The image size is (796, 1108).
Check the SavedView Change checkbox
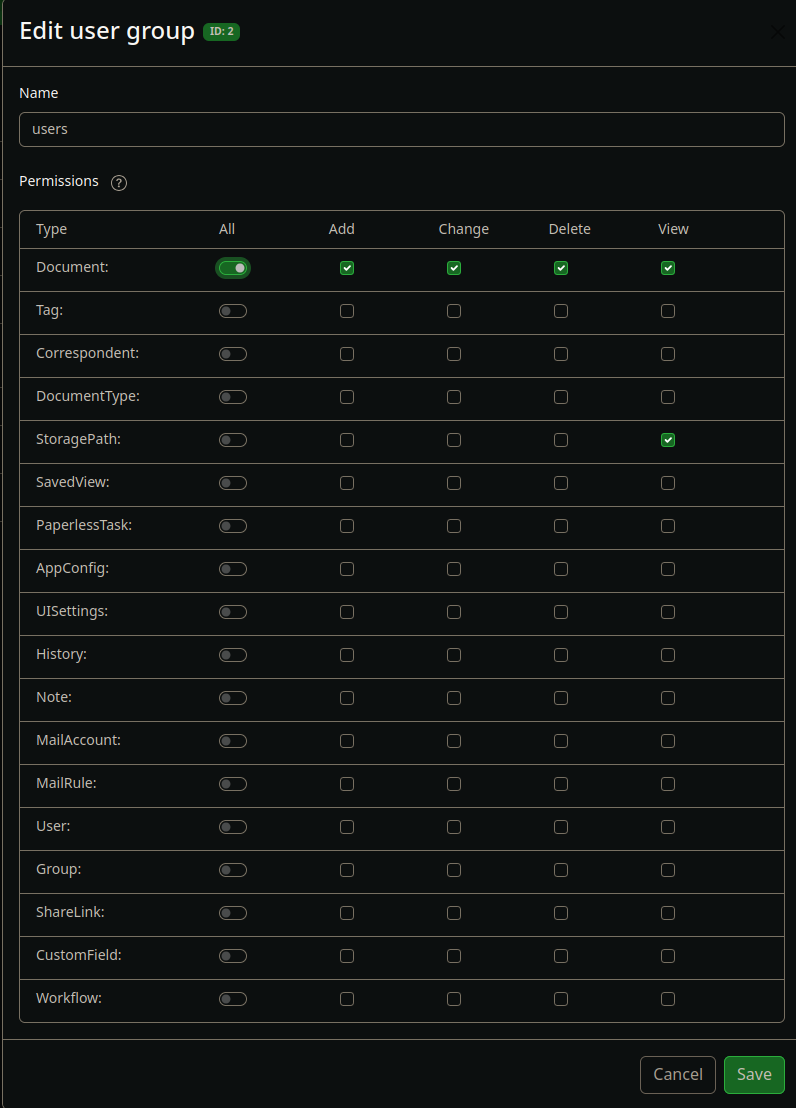pyautogui.click(x=454, y=483)
